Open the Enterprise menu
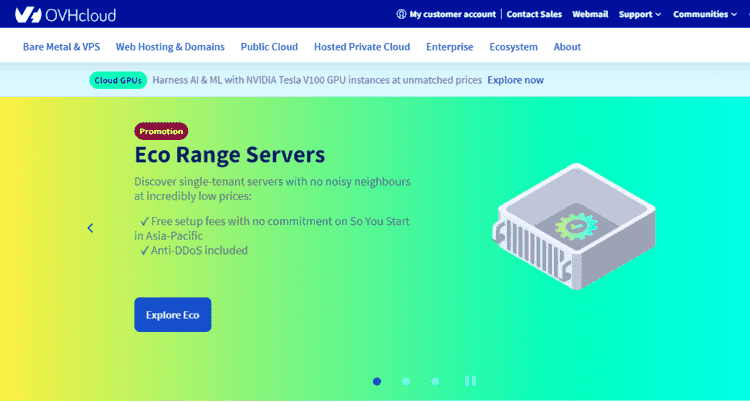750x402 pixels. coord(450,47)
